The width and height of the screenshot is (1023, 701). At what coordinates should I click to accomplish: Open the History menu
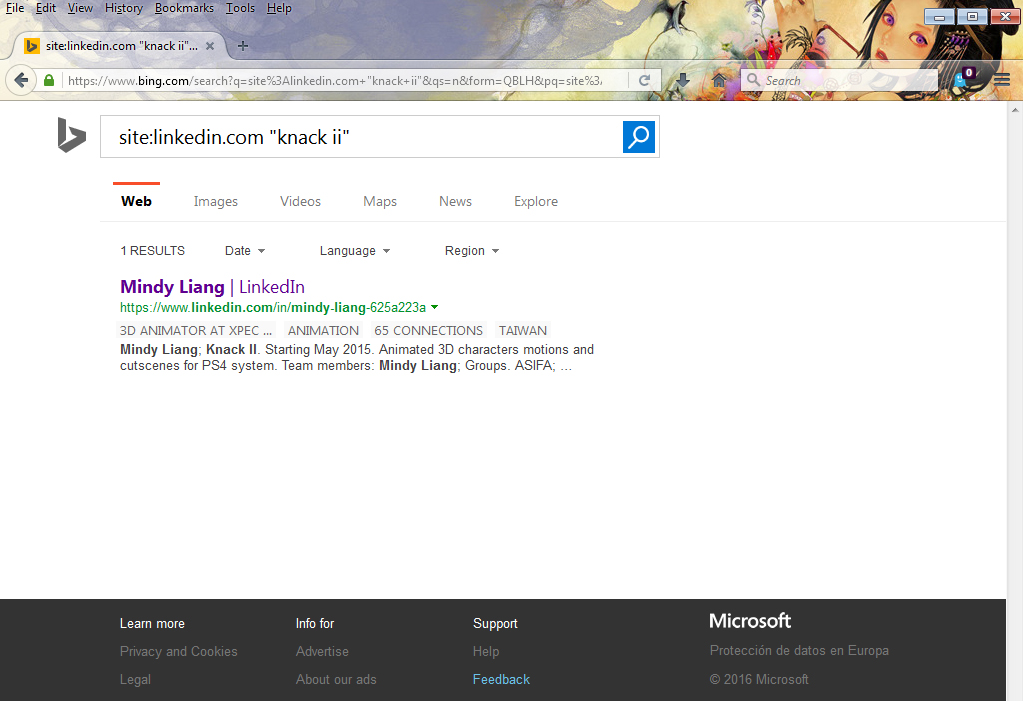pos(124,8)
